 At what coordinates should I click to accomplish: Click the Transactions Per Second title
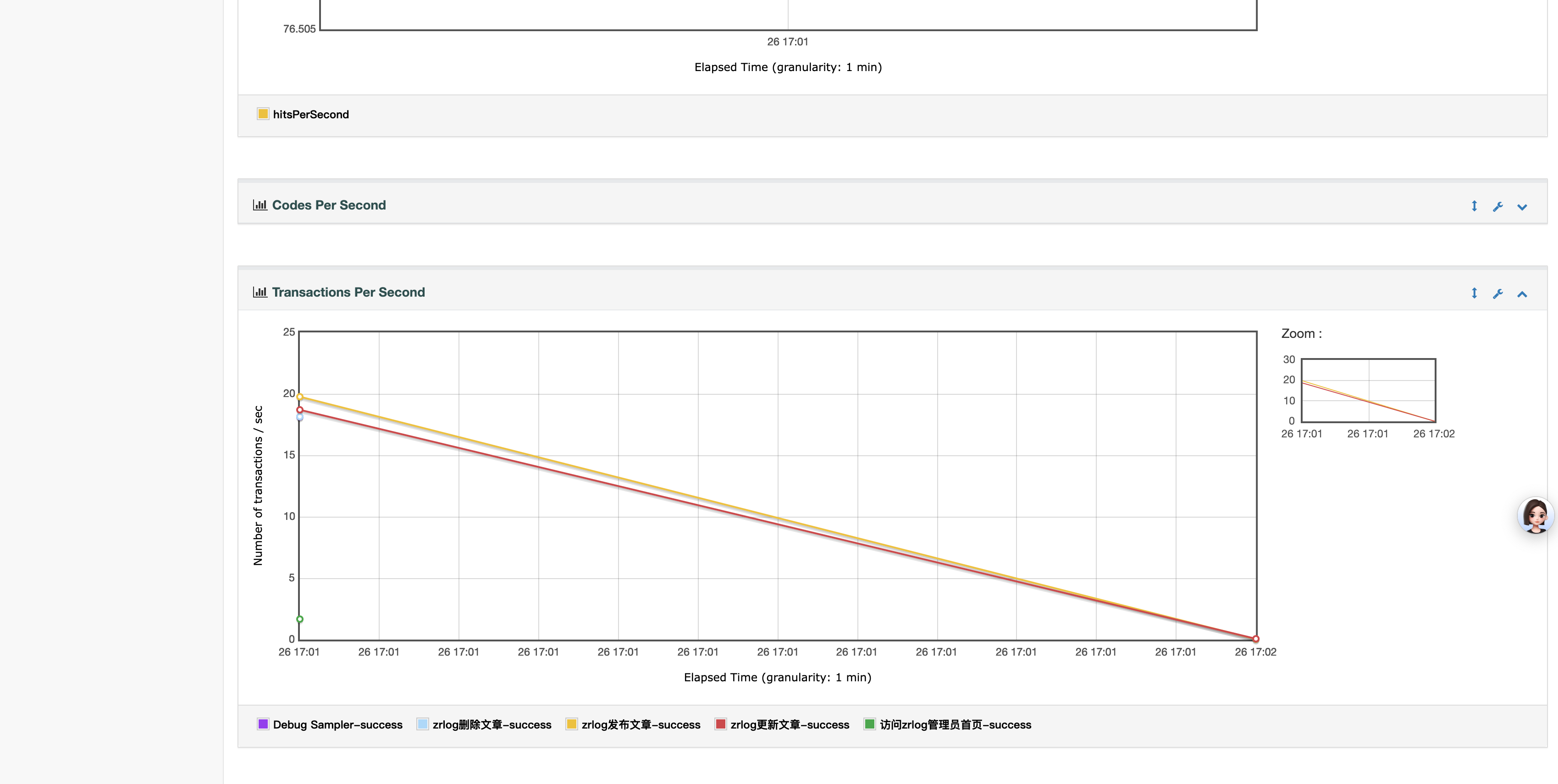click(348, 292)
